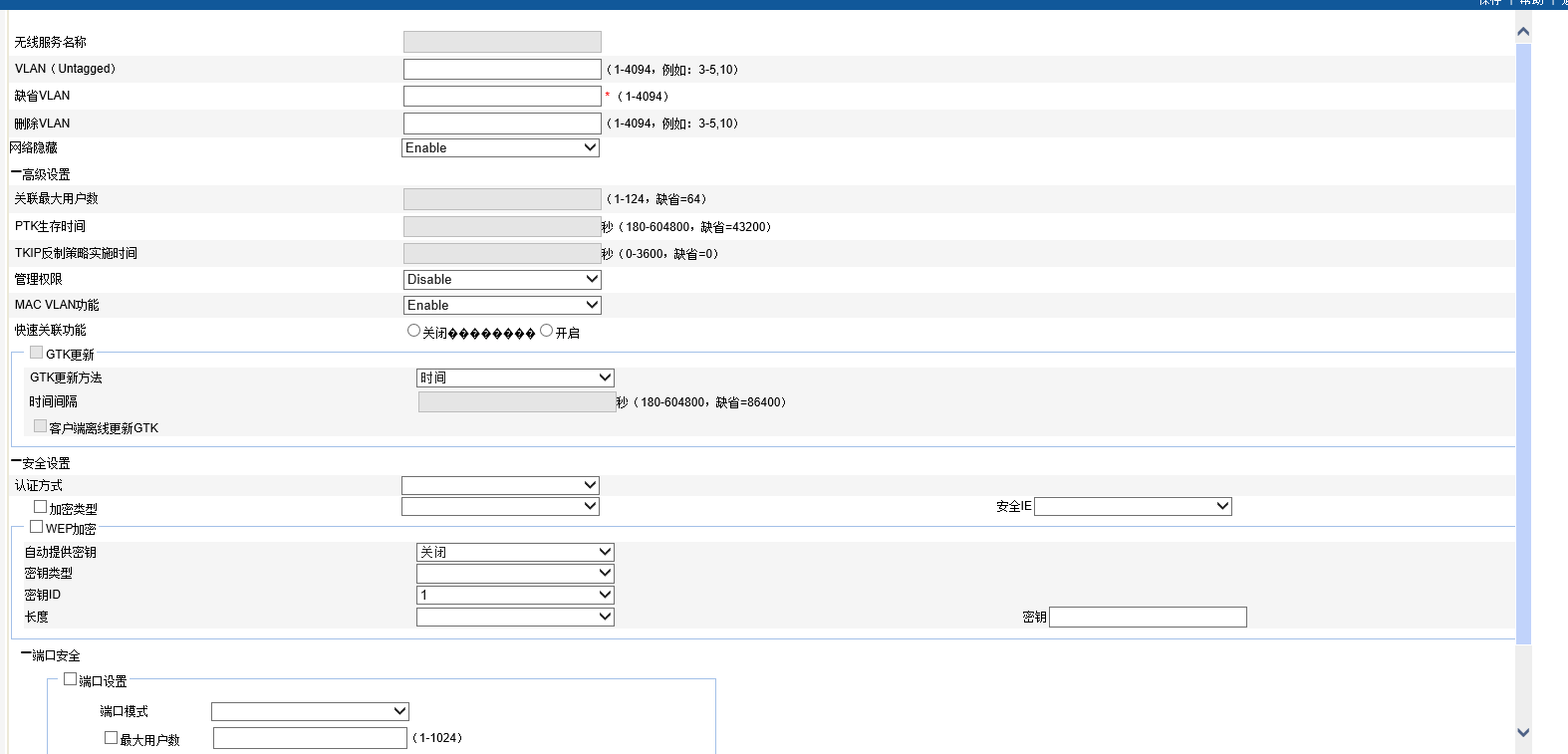
Task: Enable the 最大用户数 checkbox
Action: [112, 738]
